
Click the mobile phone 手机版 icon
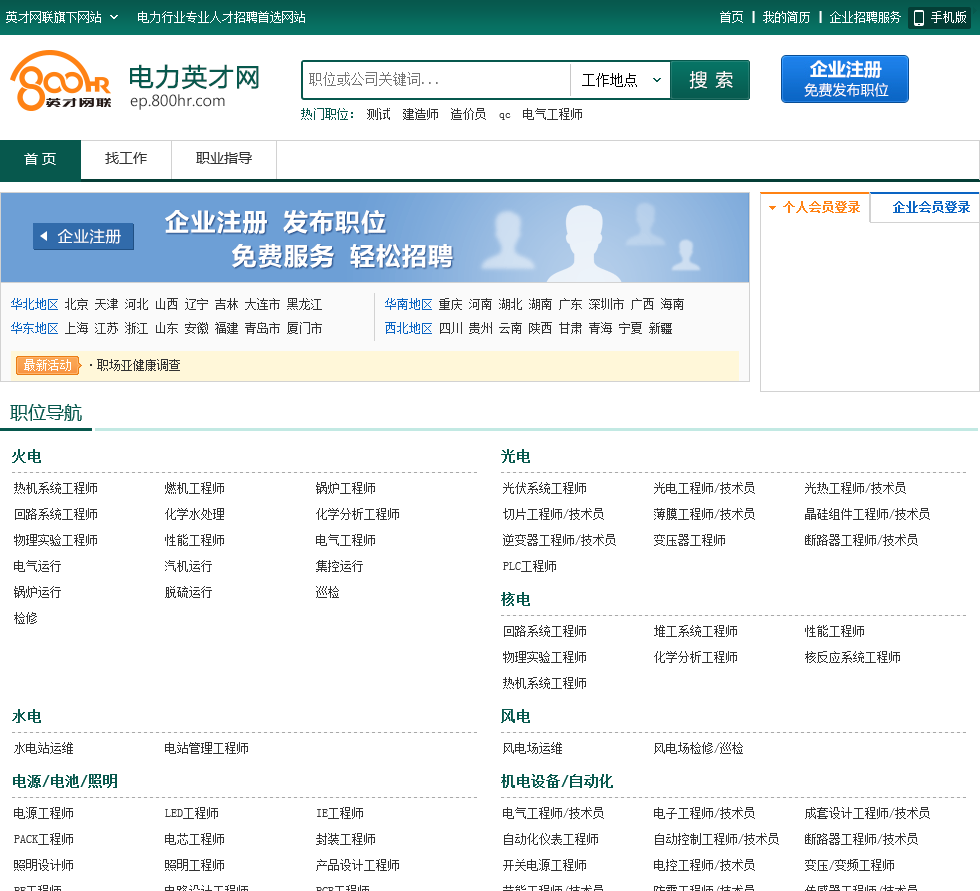pyautogui.click(x=919, y=17)
